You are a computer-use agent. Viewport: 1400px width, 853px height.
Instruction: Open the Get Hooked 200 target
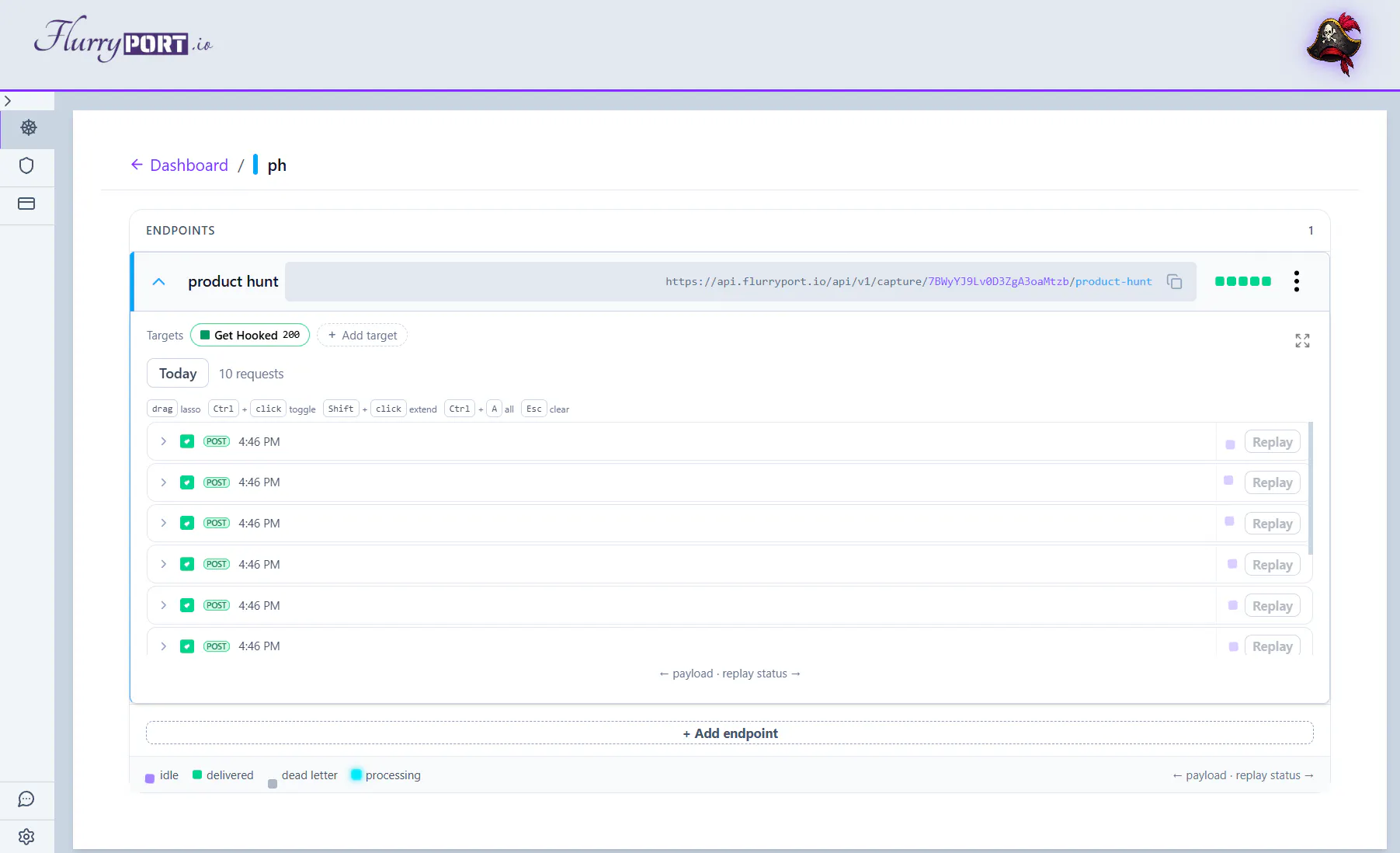click(250, 335)
